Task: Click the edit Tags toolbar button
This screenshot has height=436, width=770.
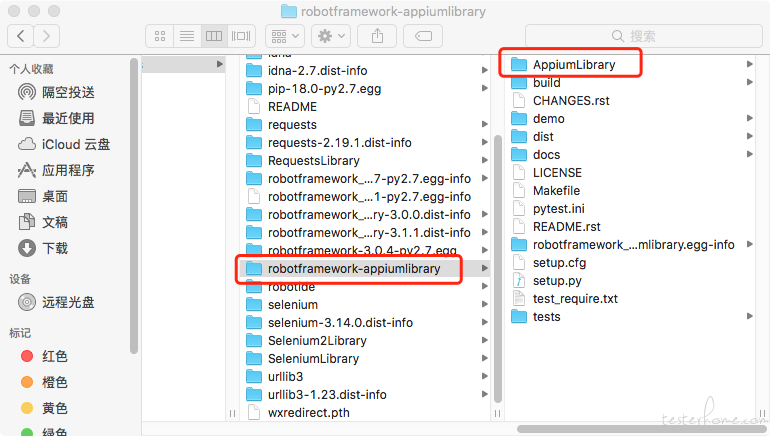Action: [423, 36]
